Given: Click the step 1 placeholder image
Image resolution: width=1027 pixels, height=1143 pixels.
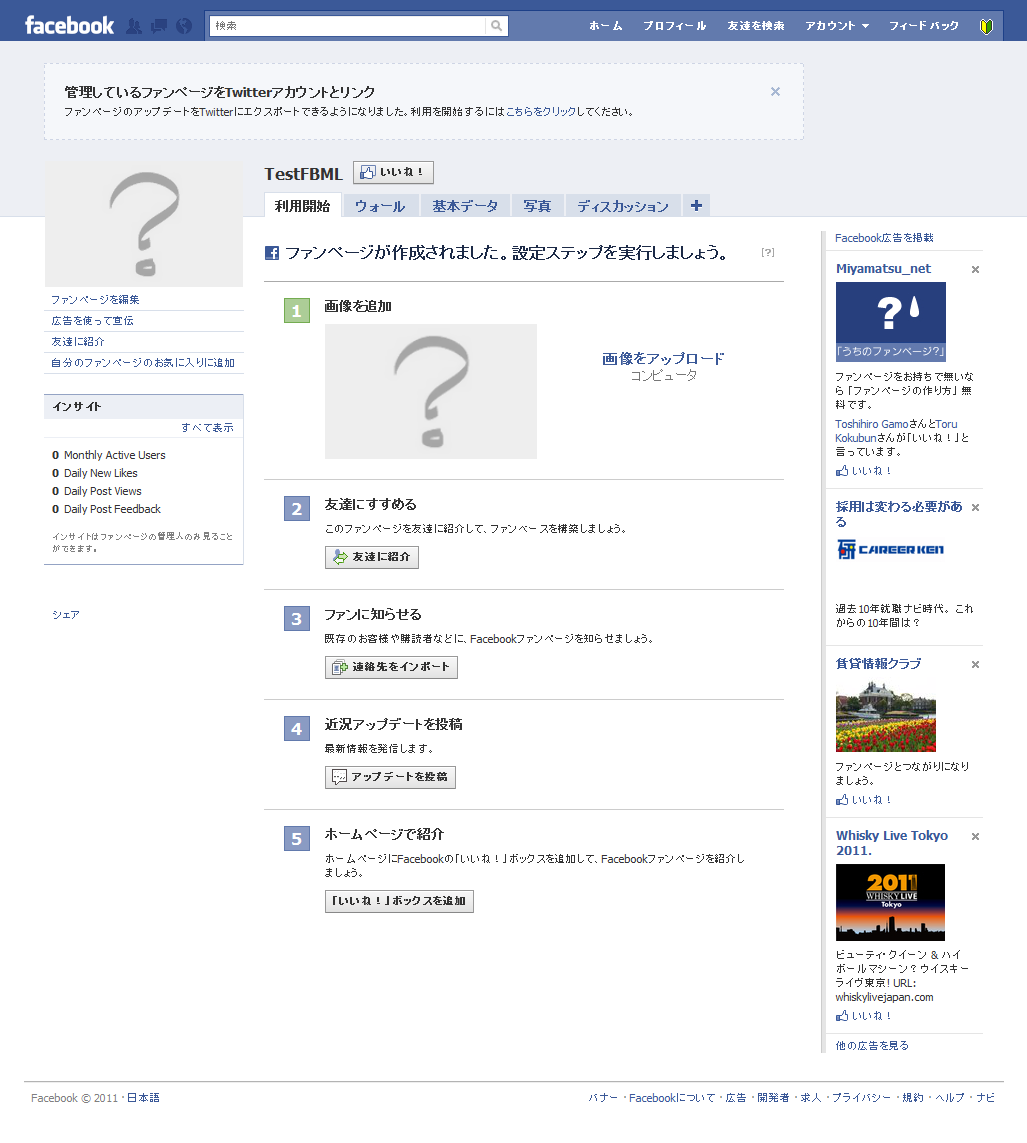Looking at the screenshot, I should point(431,391).
